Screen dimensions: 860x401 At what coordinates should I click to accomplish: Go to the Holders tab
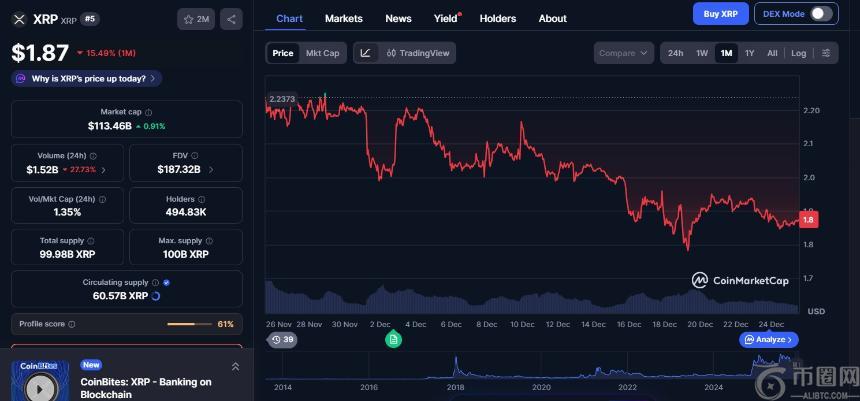pyautogui.click(x=497, y=18)
